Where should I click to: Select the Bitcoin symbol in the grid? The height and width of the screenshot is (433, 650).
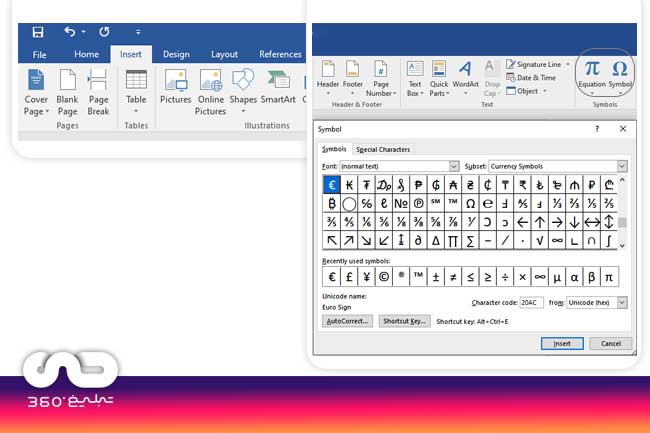click(x=332, y=203)
